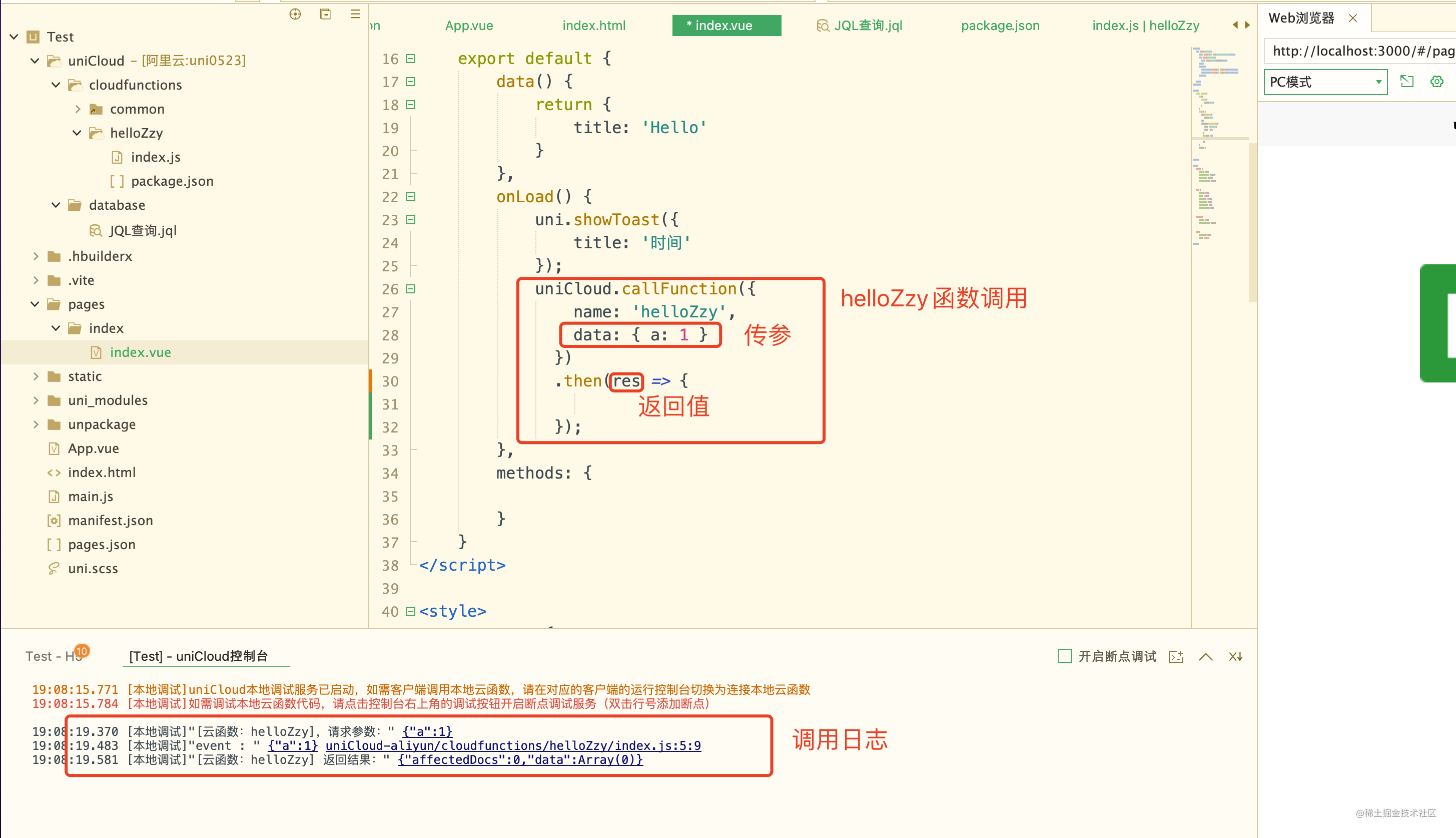Collapse the Test project root
Image resolution: width=1456 pixels, height=838 pixels.
point(14,37)
